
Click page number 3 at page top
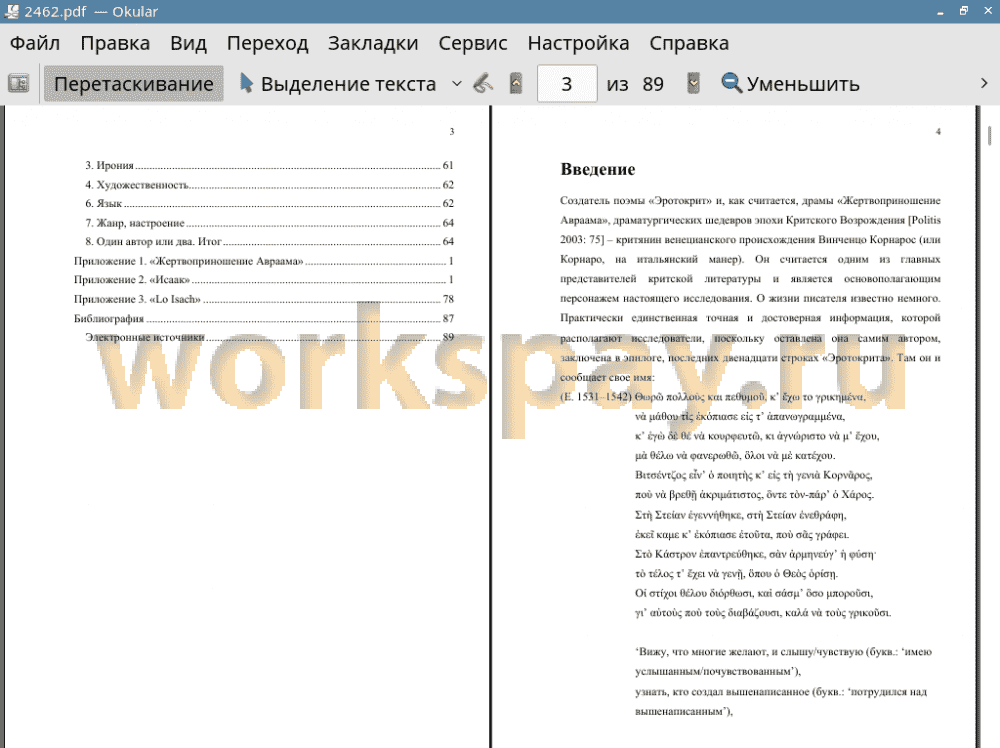(452, 131)
